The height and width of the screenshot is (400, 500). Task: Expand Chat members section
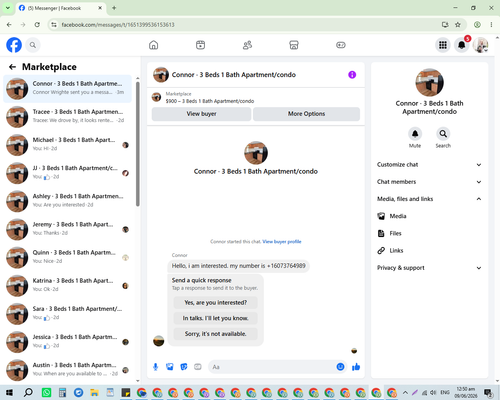click(429, 182)
